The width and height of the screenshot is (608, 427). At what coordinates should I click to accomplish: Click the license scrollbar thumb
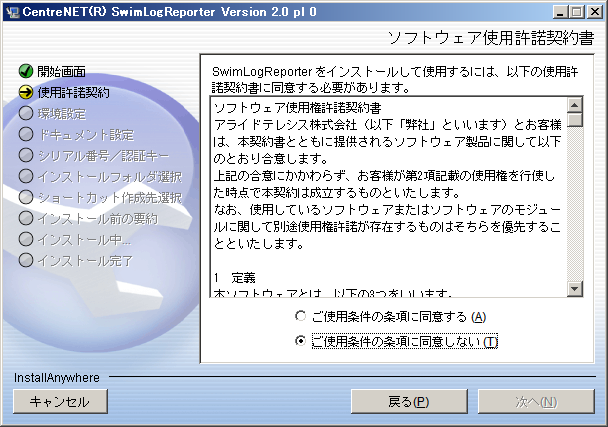click(x=575, y=119)
